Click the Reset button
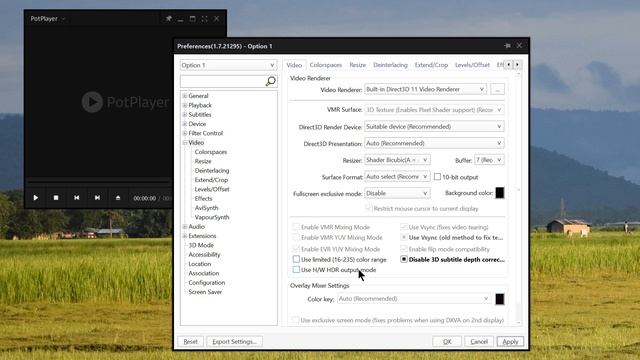 pyautogui.click(x=191, y=342)
